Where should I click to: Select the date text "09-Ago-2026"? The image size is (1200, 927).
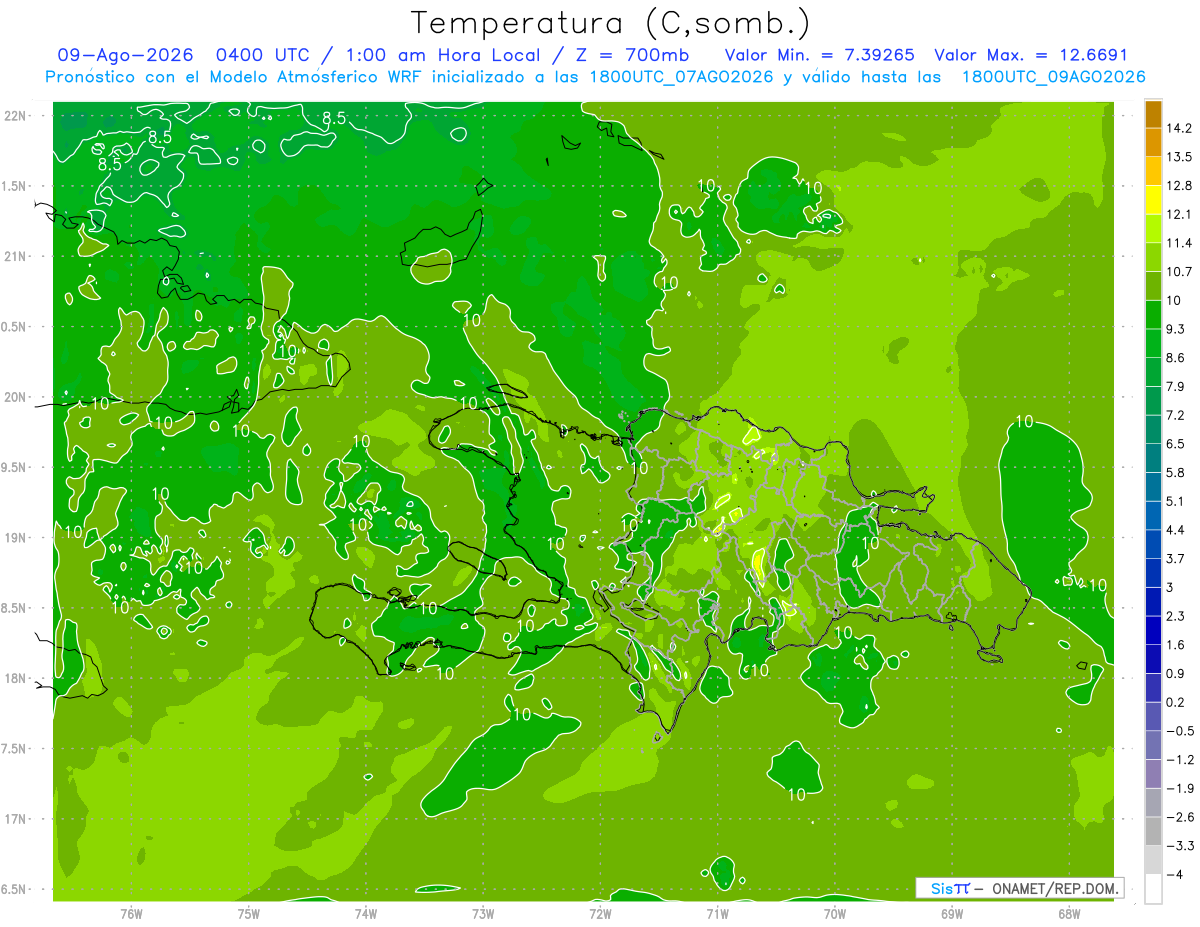124,55
